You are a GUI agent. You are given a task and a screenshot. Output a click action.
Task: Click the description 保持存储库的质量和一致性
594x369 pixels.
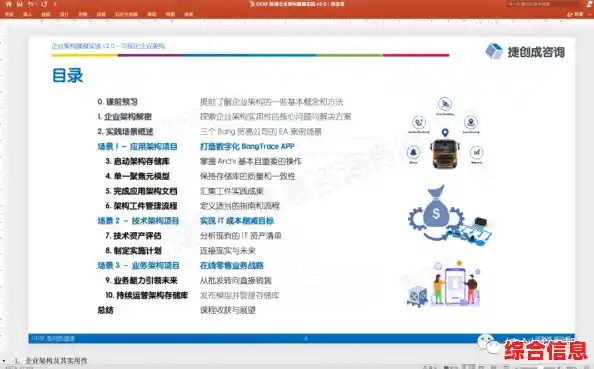click(x=247, y=176)
